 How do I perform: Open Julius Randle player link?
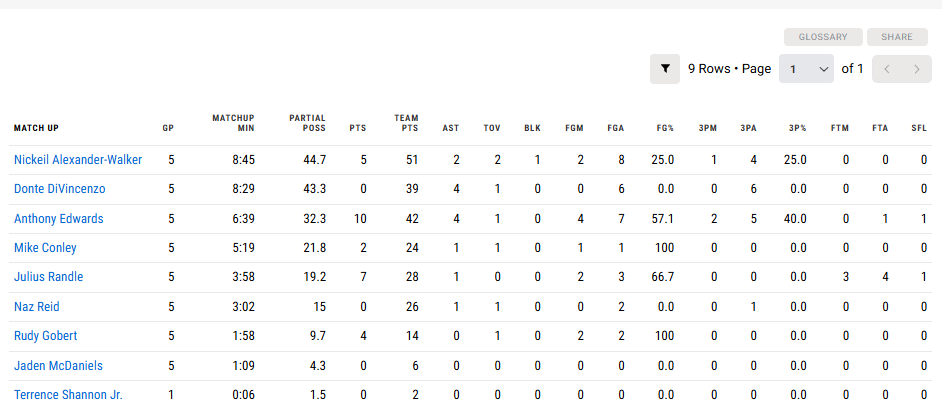coord(49,277)
